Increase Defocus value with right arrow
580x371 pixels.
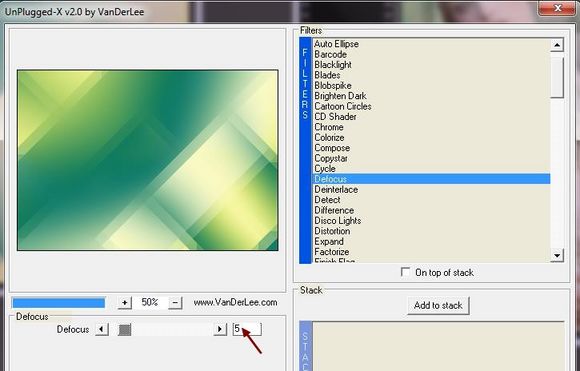220,329
